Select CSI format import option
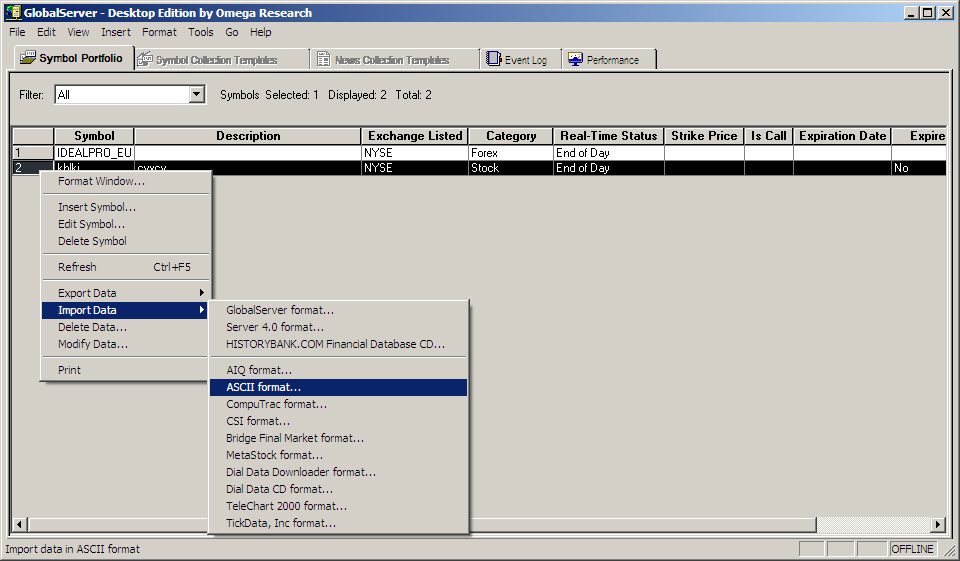 [339, 421]
